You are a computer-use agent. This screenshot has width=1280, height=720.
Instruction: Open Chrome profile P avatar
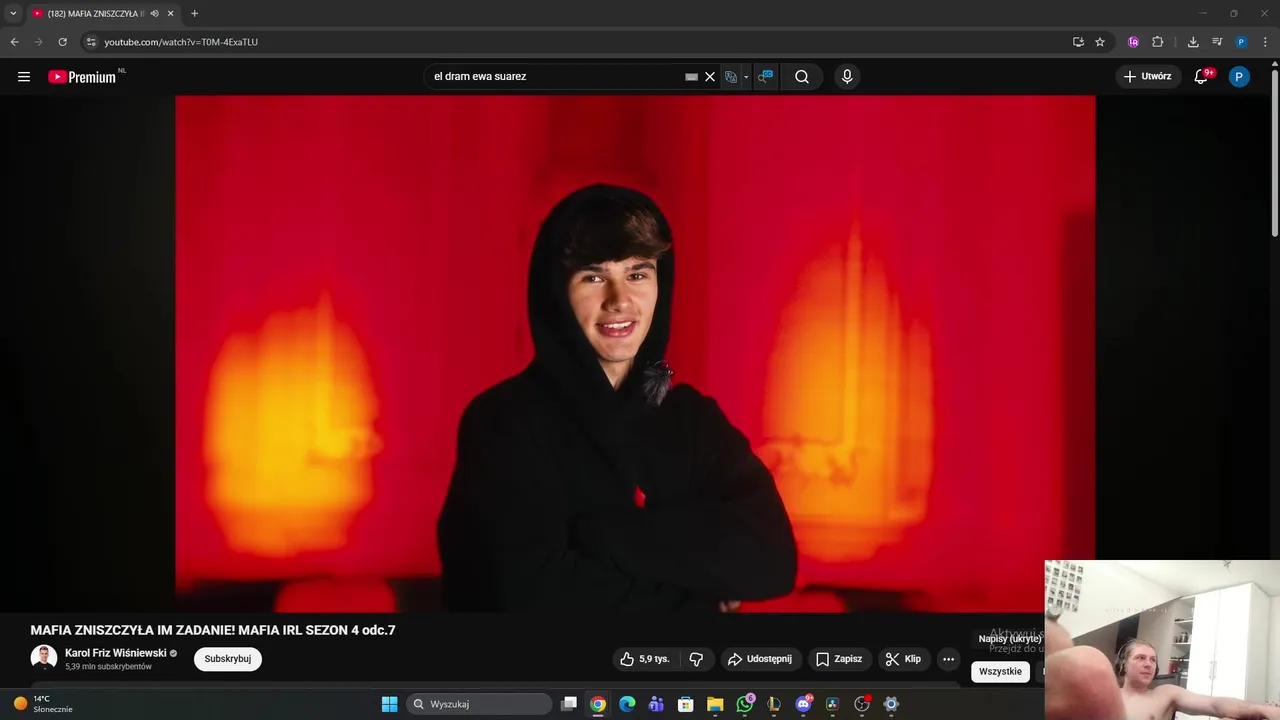point(1241,42)
